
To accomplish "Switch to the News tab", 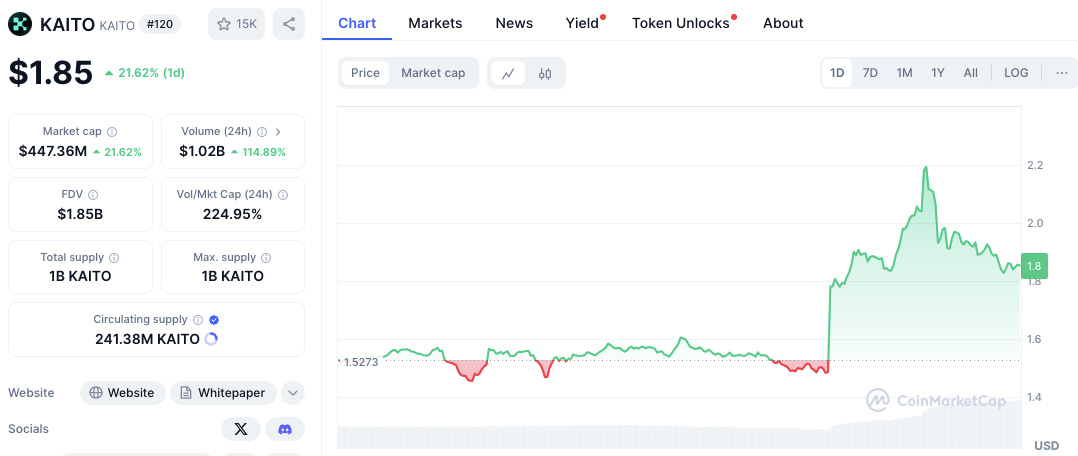I will 514,23.
